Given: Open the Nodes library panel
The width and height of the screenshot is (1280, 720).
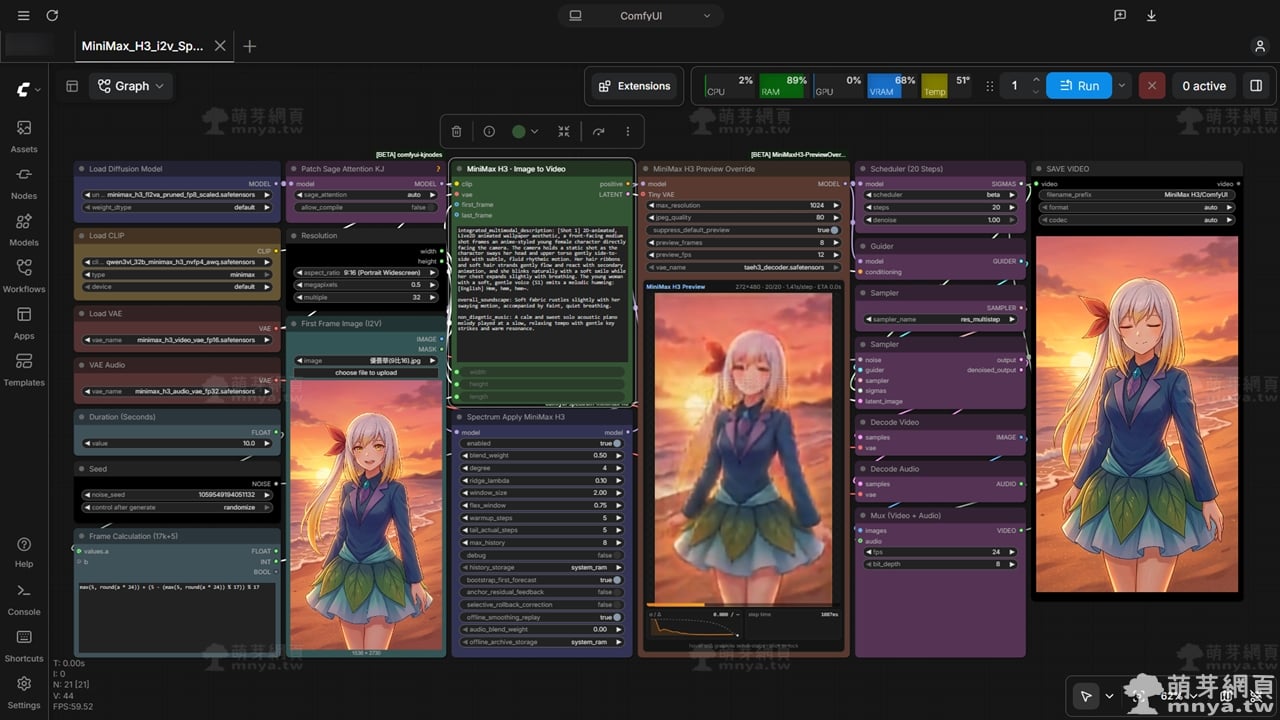Looking at the screenshot, I should point(24,182).
